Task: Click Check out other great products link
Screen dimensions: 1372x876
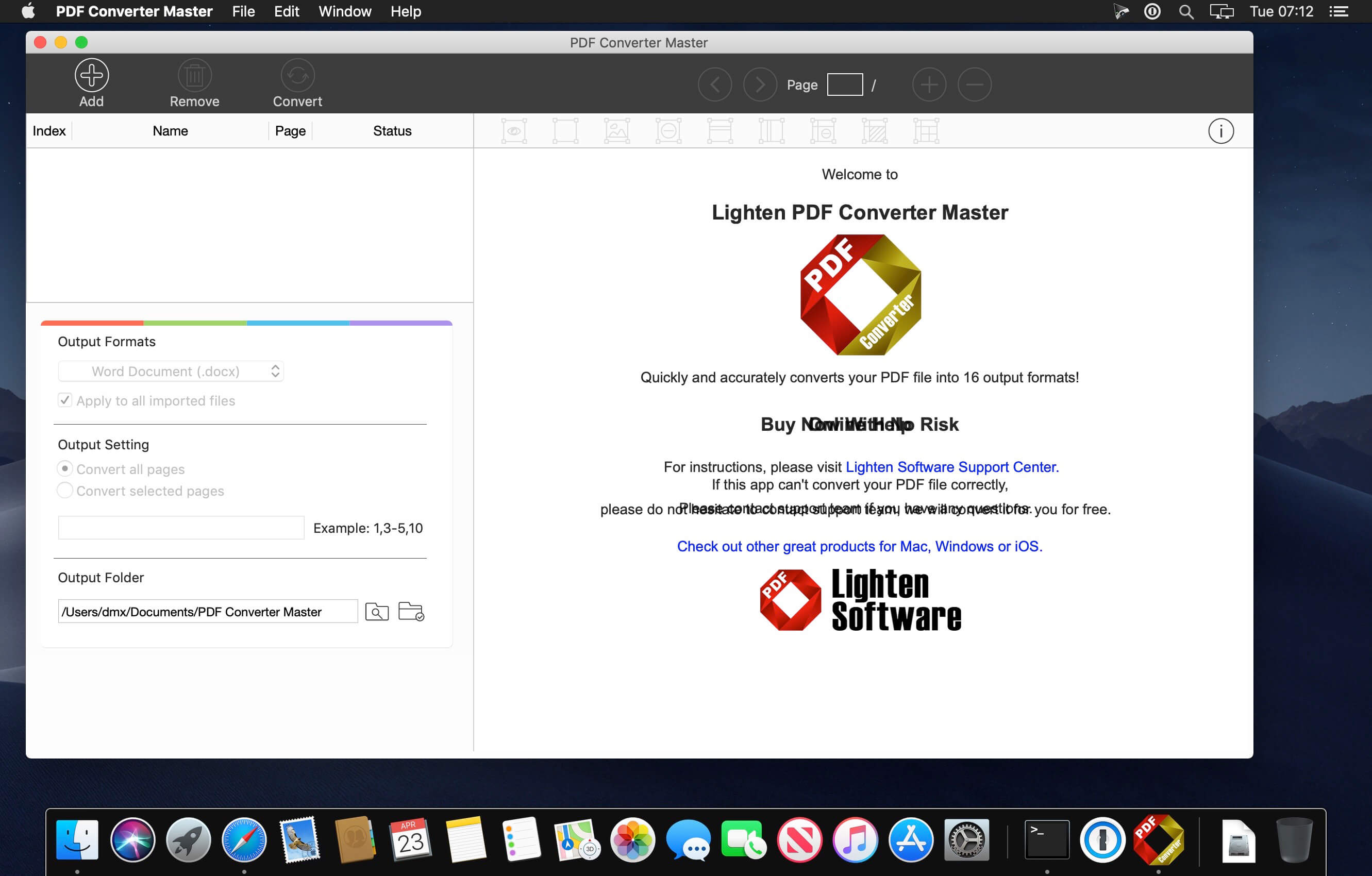Action: pos(859,546)
